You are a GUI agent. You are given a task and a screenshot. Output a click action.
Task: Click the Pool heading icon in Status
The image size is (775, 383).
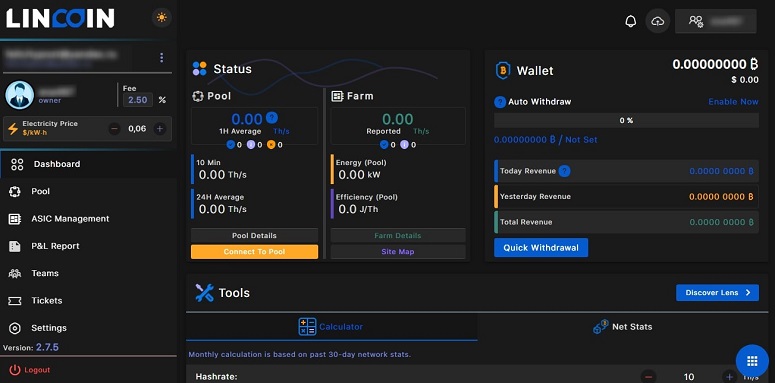click(x=198, y=96)
